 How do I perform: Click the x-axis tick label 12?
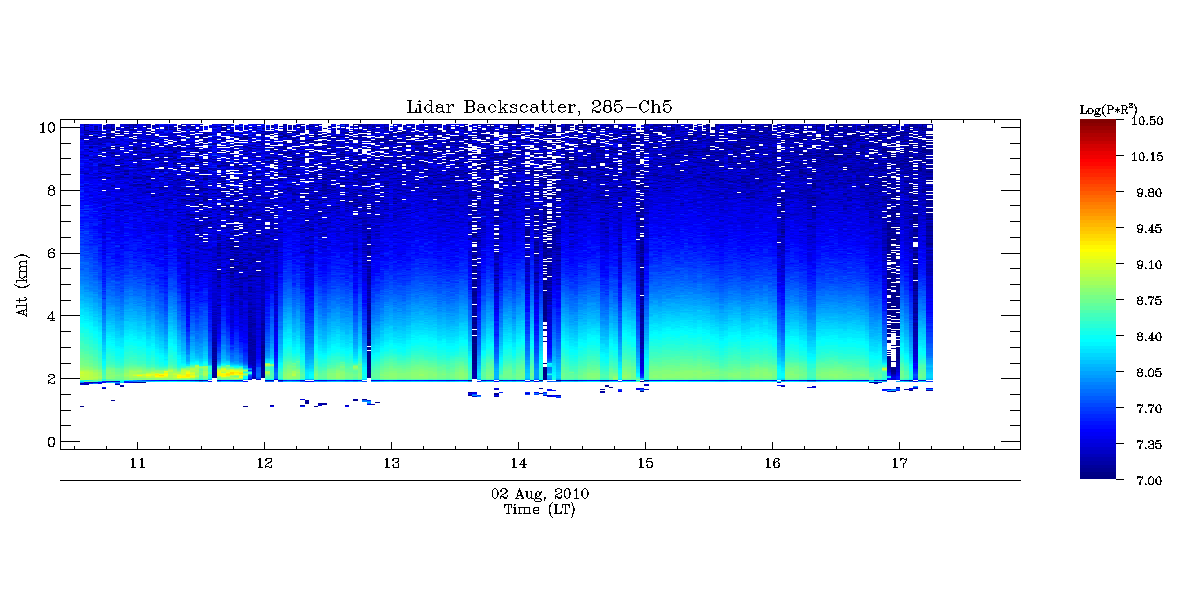point(264,463)
